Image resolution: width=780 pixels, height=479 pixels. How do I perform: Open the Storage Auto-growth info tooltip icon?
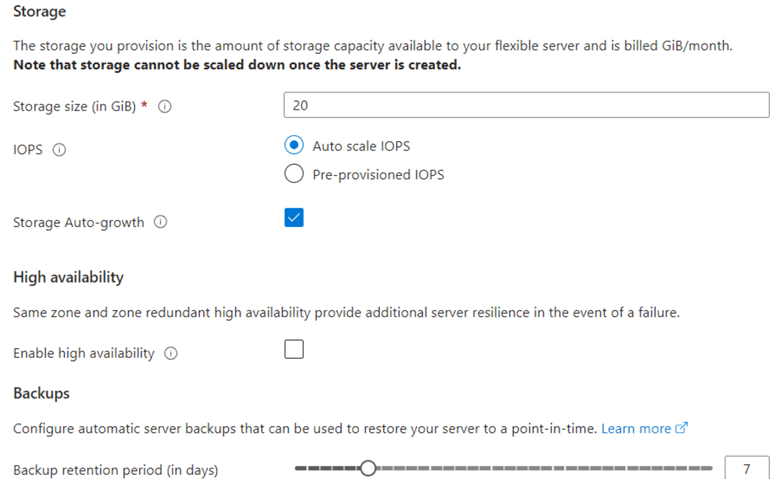pyautogui.click(x=160, y=223)
